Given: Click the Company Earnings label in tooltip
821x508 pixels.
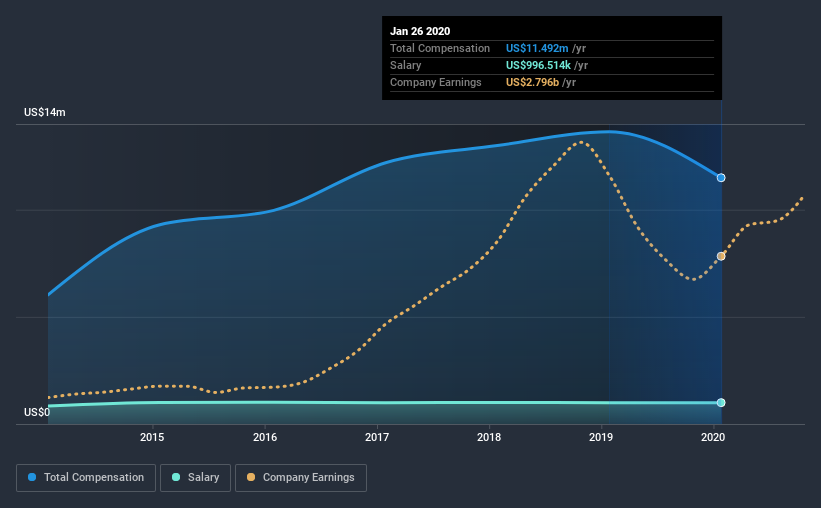Looking at the screenshot, I should coord(436,82).
